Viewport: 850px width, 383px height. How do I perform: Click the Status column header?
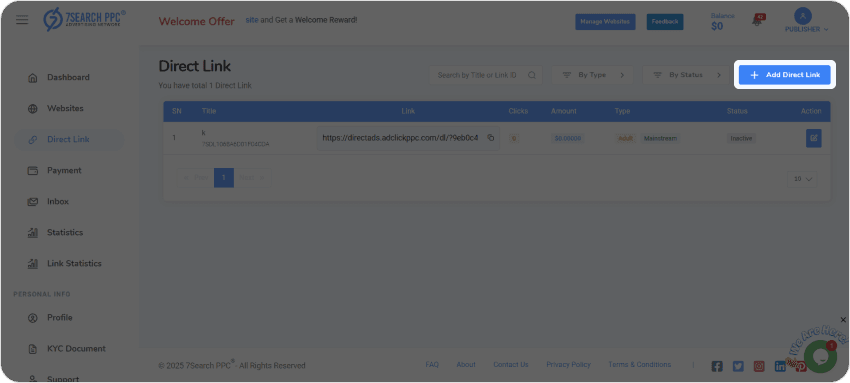click(x=737, y=111)
